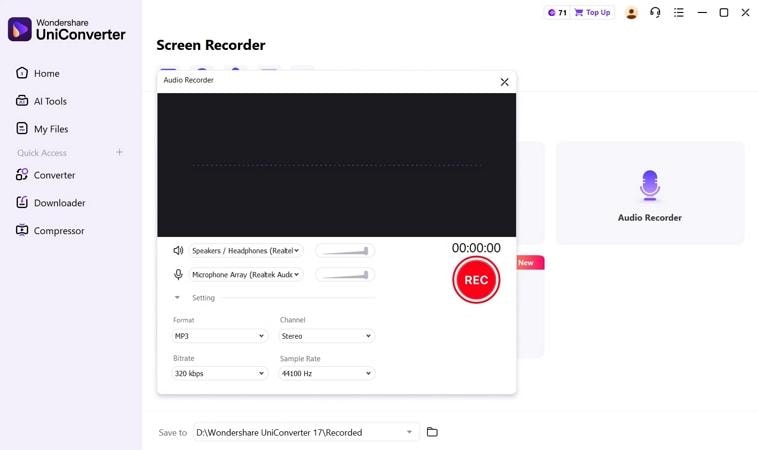Click the microphone icon in the dialog
Viewport: 758px width, 450px height.
178,275
